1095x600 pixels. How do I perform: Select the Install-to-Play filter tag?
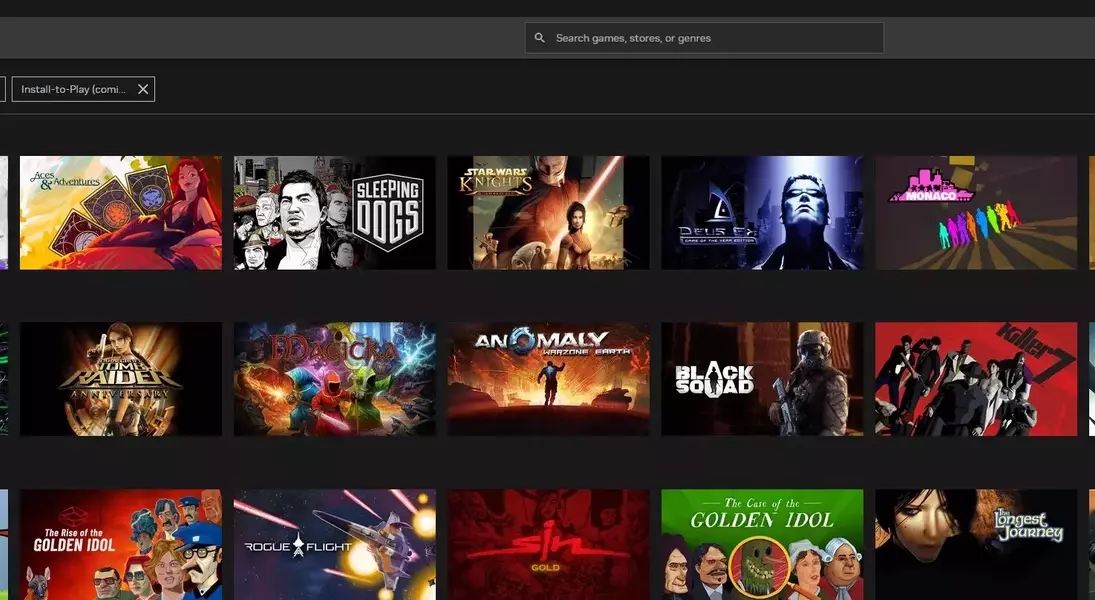point(74,89)
